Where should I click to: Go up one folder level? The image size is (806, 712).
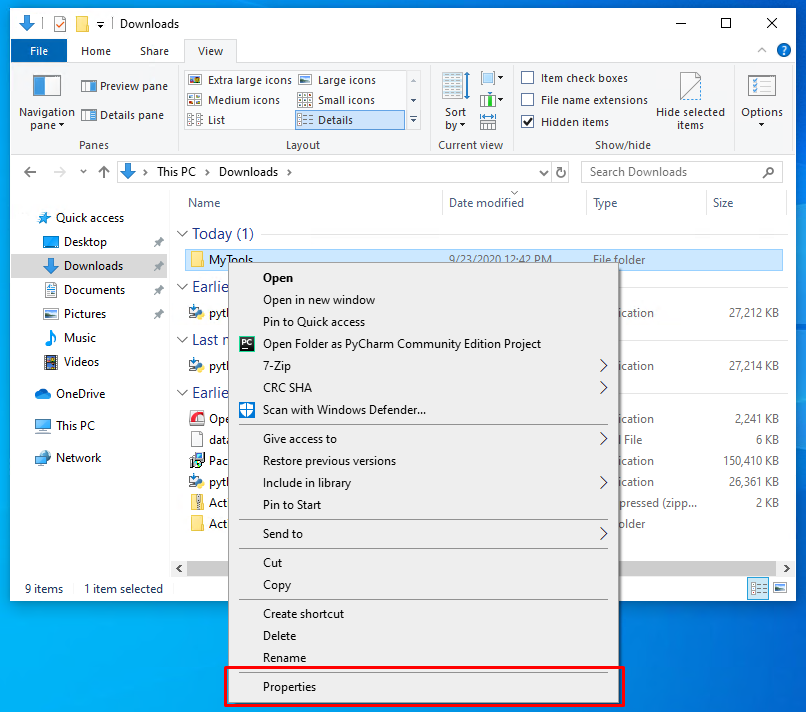104,172
